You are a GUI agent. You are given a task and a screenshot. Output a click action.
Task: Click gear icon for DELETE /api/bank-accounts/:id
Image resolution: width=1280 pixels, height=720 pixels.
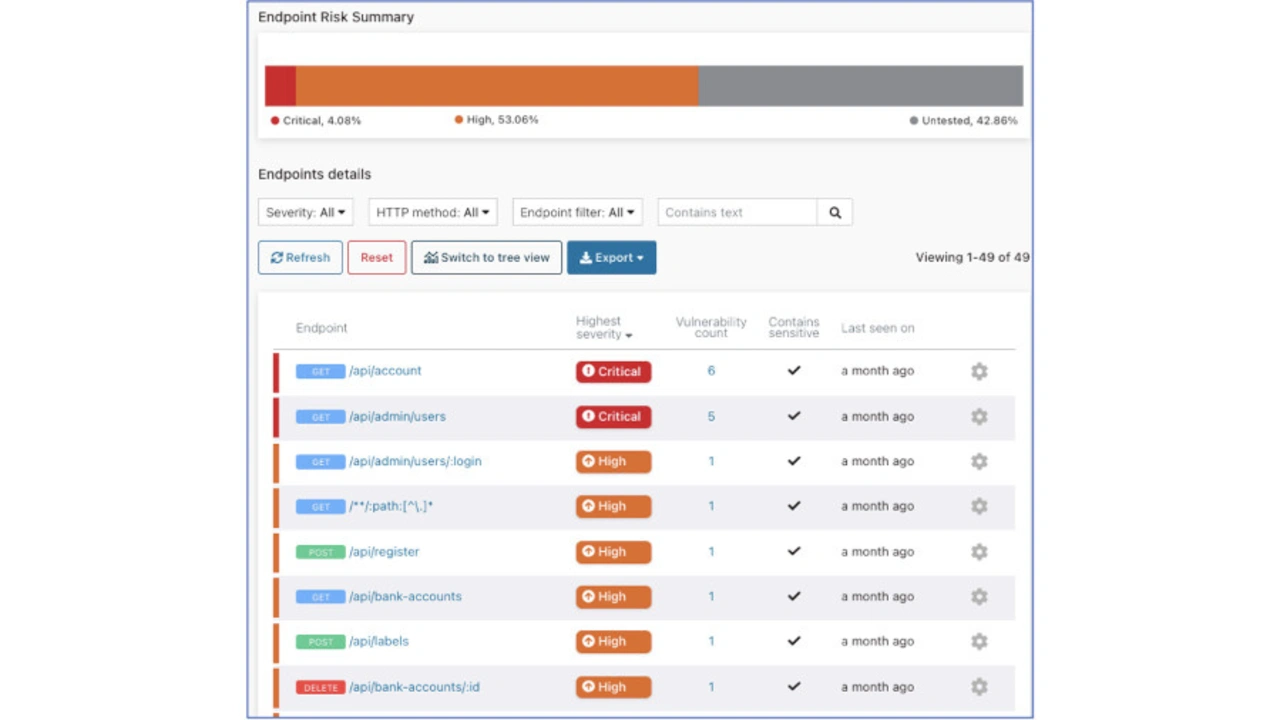click(x=979, y=687)
